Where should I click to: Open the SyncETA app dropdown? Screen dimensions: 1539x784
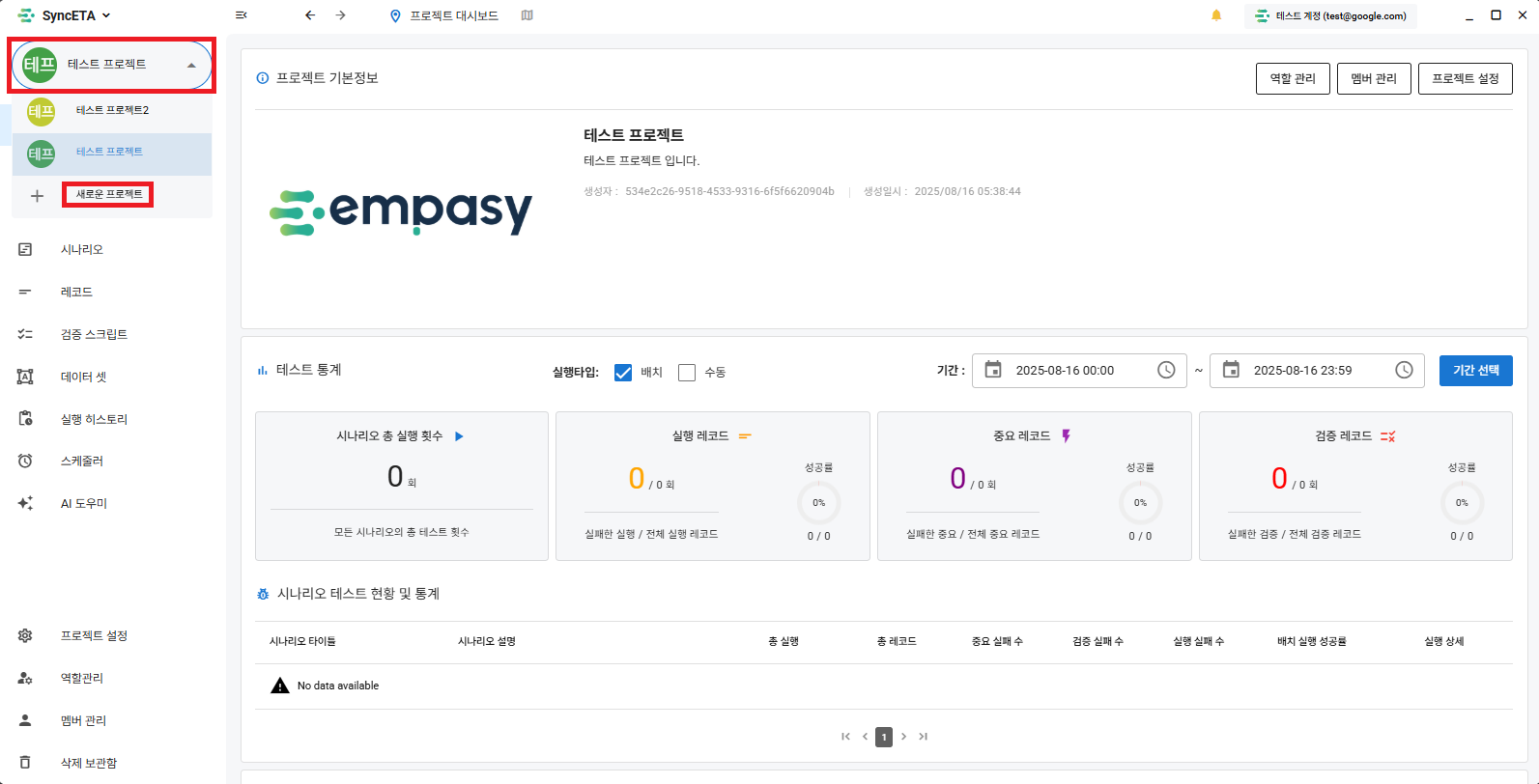pyautogui.click(x=65, y=15)
